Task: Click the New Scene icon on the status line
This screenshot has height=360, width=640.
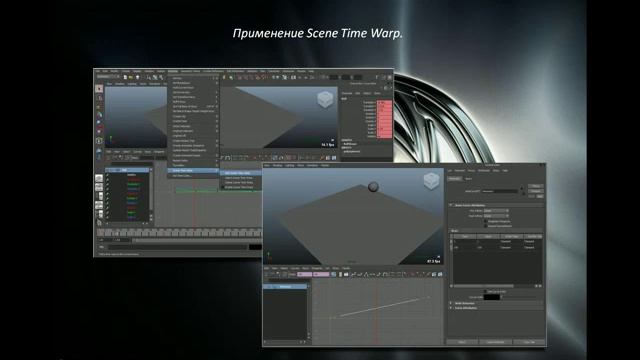Action: [x=125, y=78]
